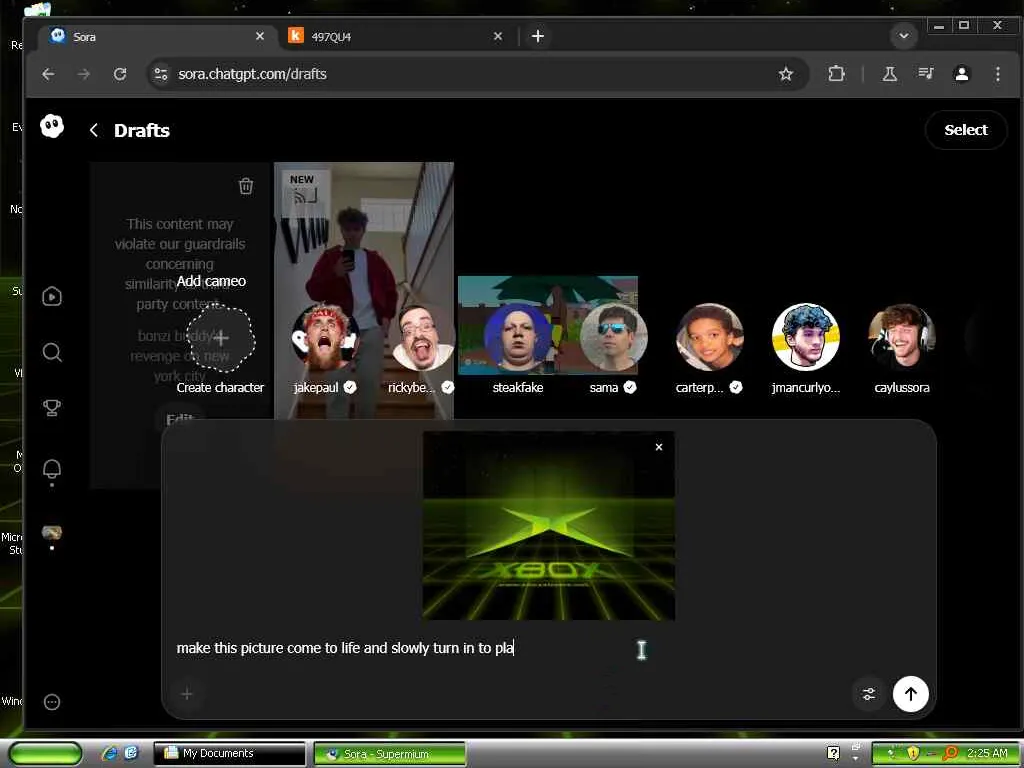Click the add attachment plus button

point(187,694)
